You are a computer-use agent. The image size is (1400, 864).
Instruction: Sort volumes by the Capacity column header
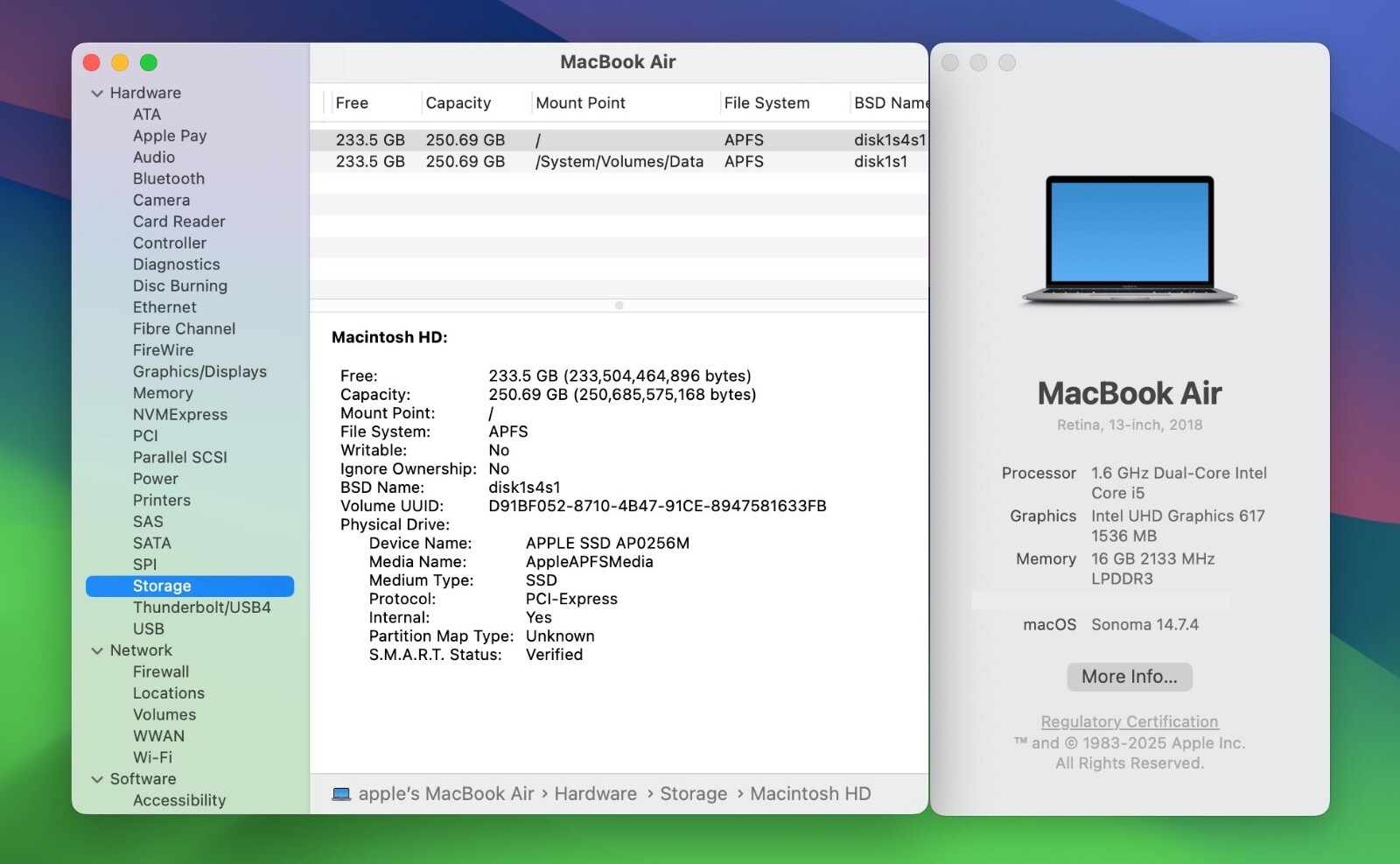point(458,102)
